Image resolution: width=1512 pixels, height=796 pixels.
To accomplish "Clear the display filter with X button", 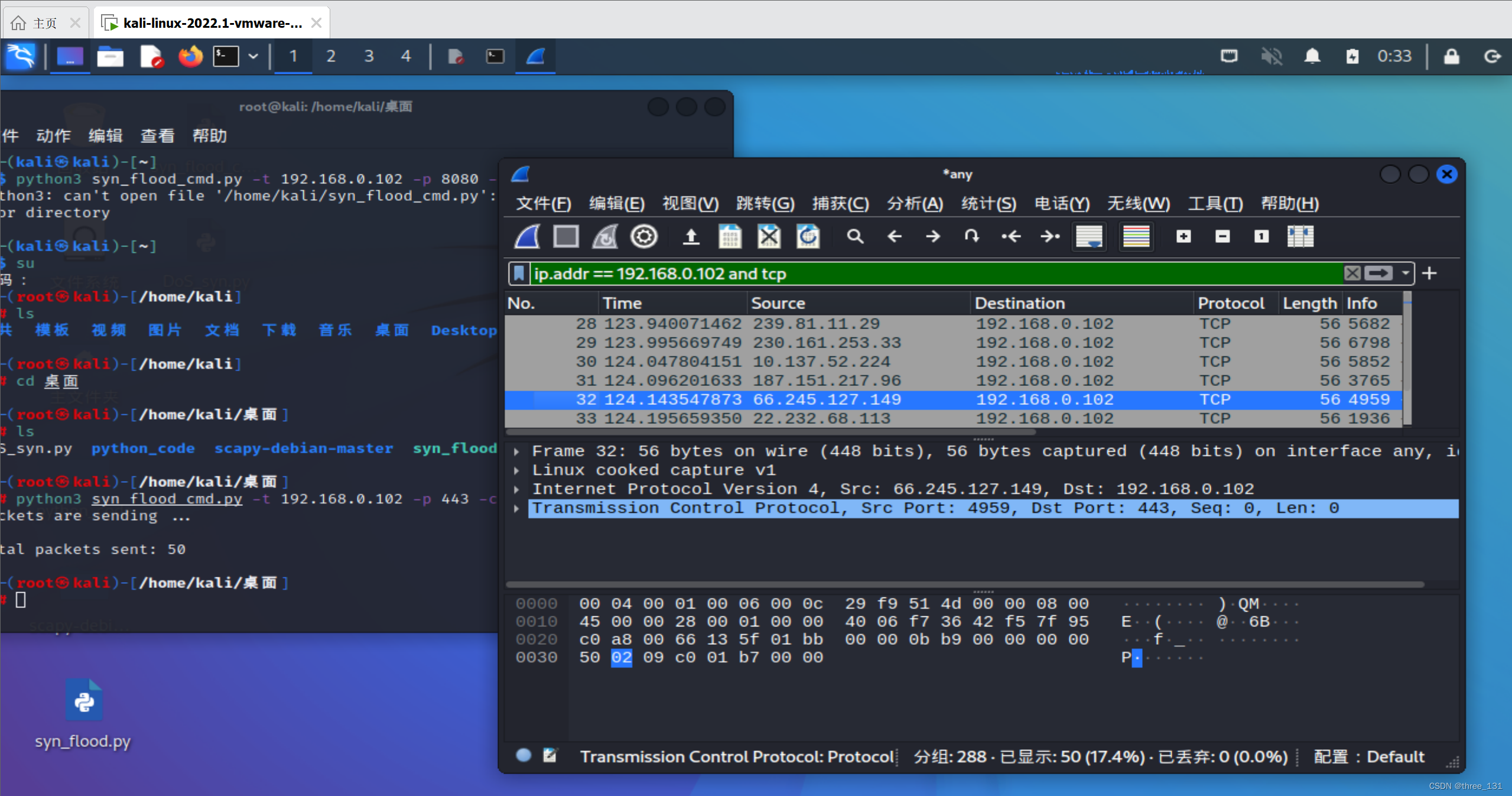I will point(1352,274).
